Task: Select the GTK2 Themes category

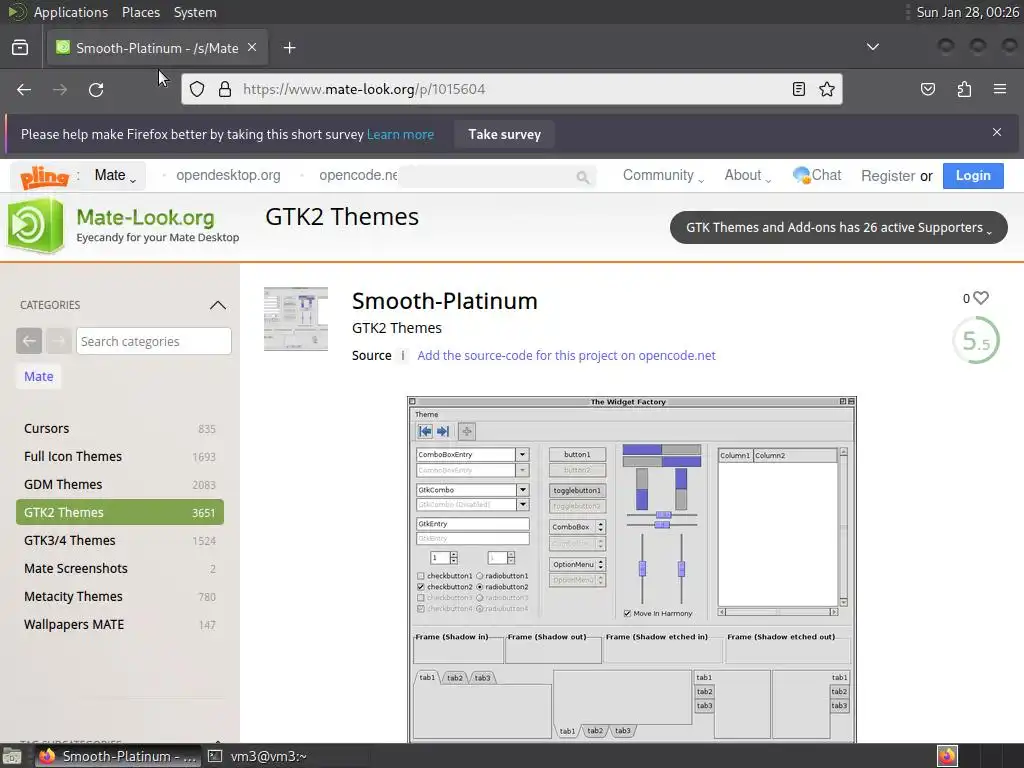Action: [120, 513]
